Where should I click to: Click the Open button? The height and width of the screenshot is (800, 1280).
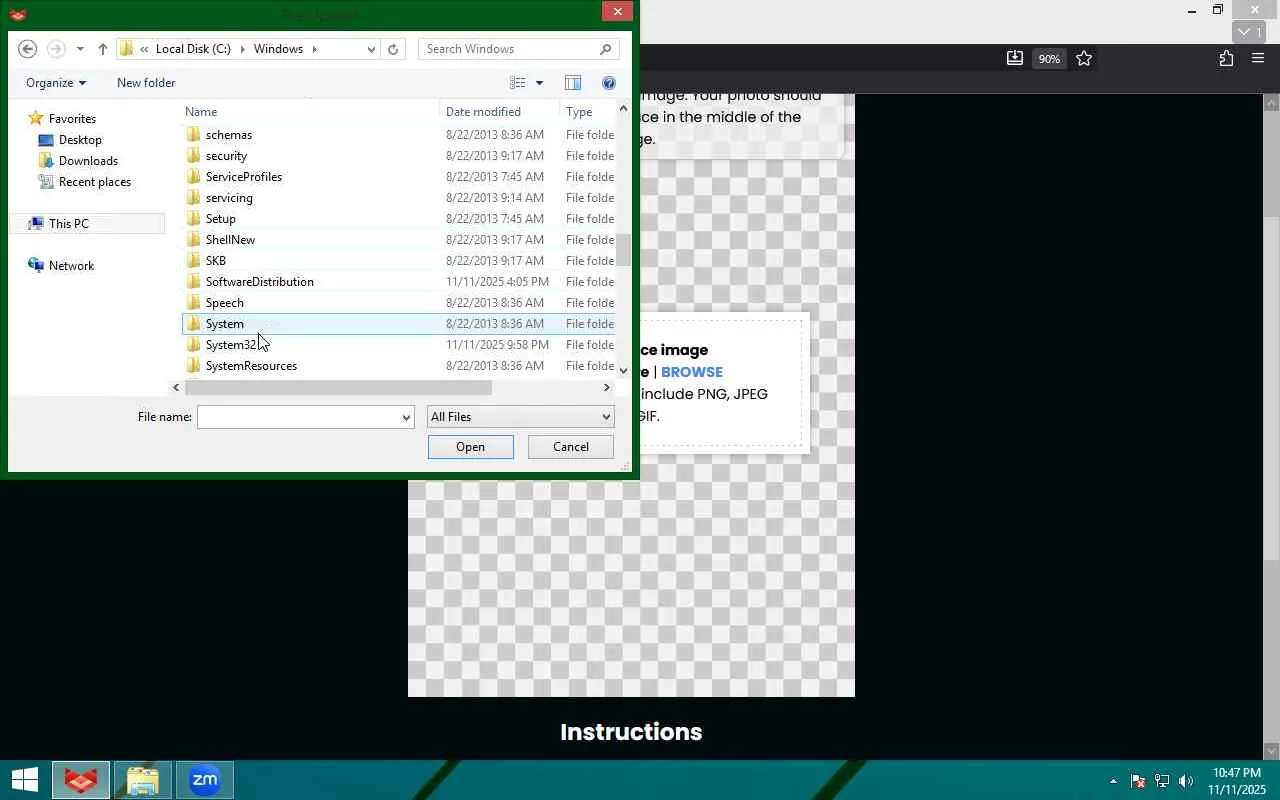pyautogui.click(x=471, y=447)
